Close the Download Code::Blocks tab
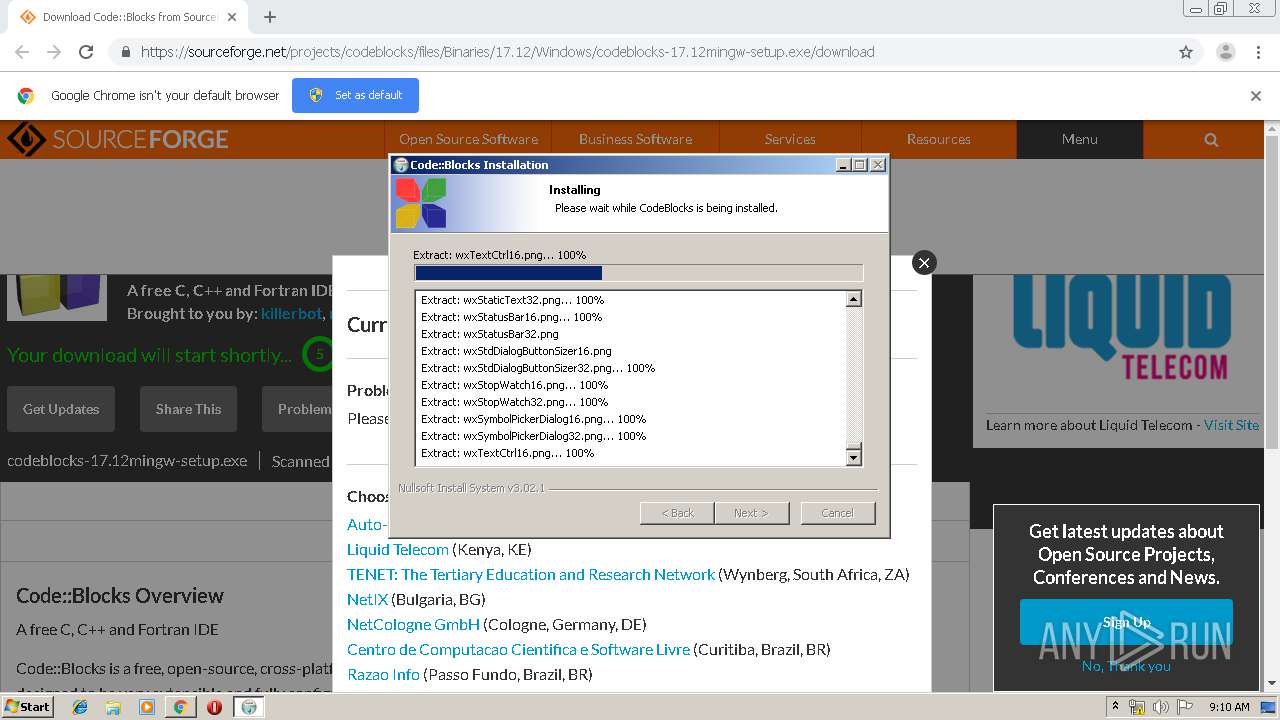The image size is (1280, 720). 231,17
